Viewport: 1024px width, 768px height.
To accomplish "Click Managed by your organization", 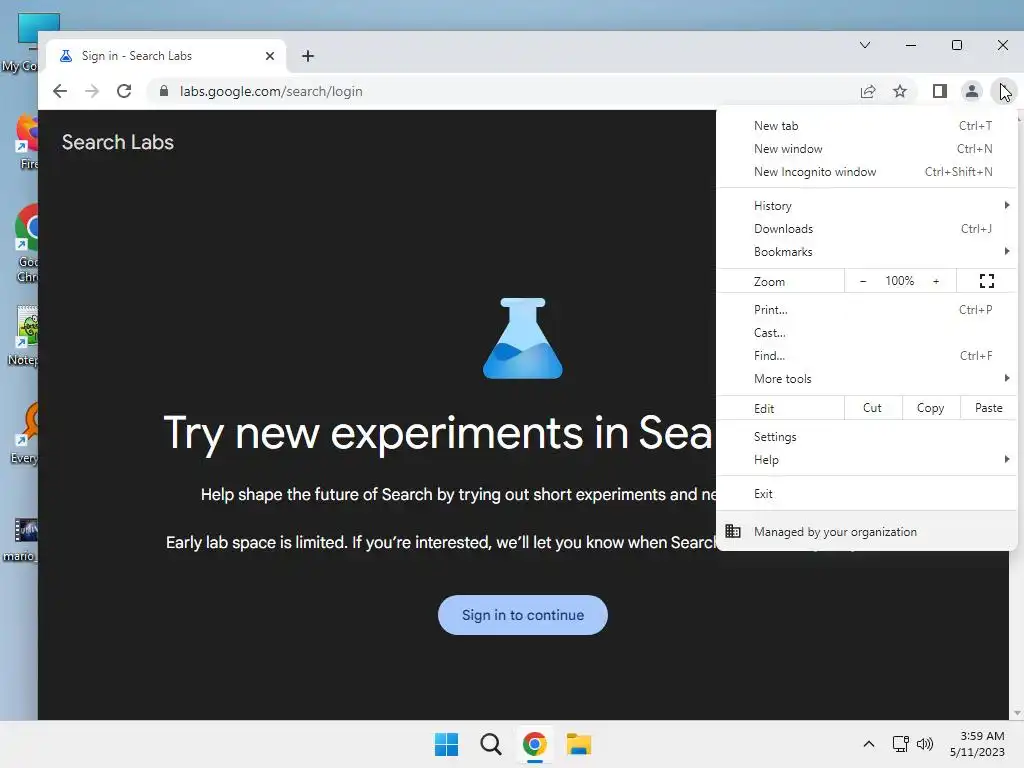I will coord(867,532).
